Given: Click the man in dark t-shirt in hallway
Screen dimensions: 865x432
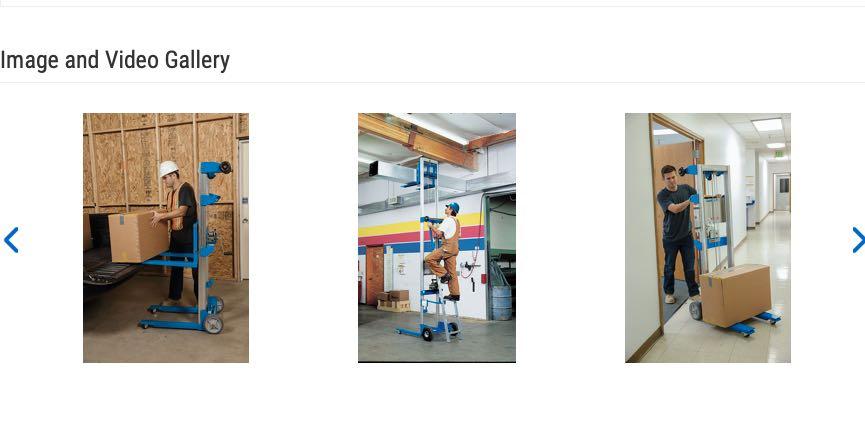Looking at the screenshot, I should [678, 234].
